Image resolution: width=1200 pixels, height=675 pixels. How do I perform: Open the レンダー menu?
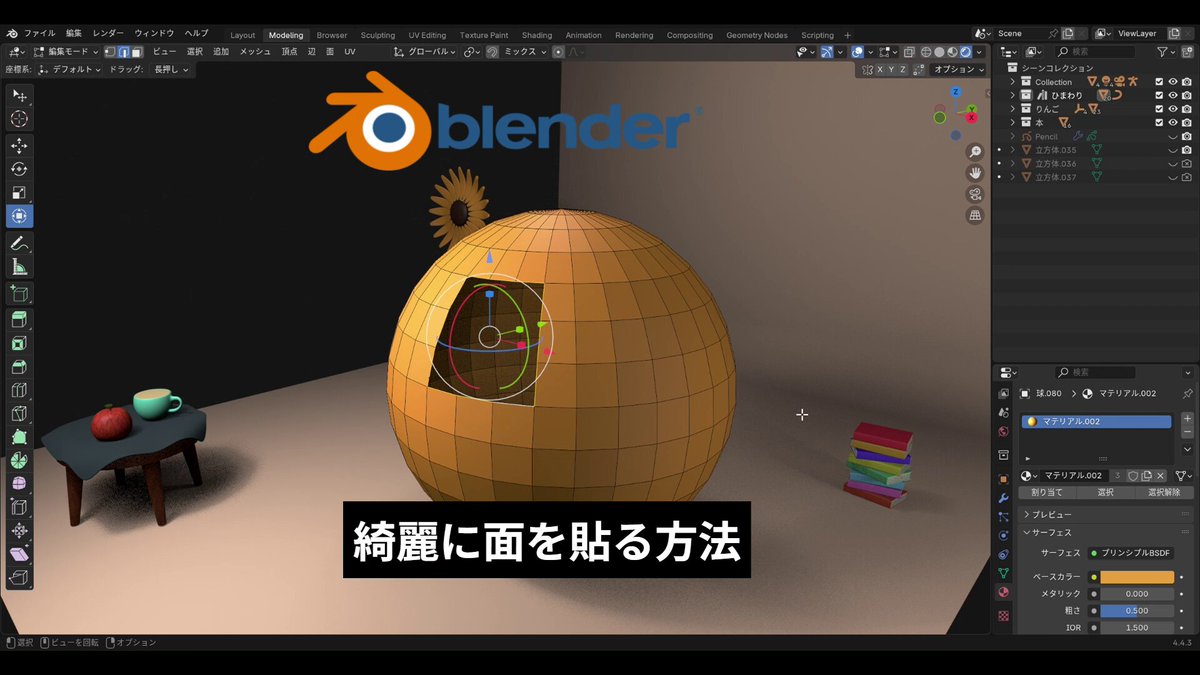(108, 33)
